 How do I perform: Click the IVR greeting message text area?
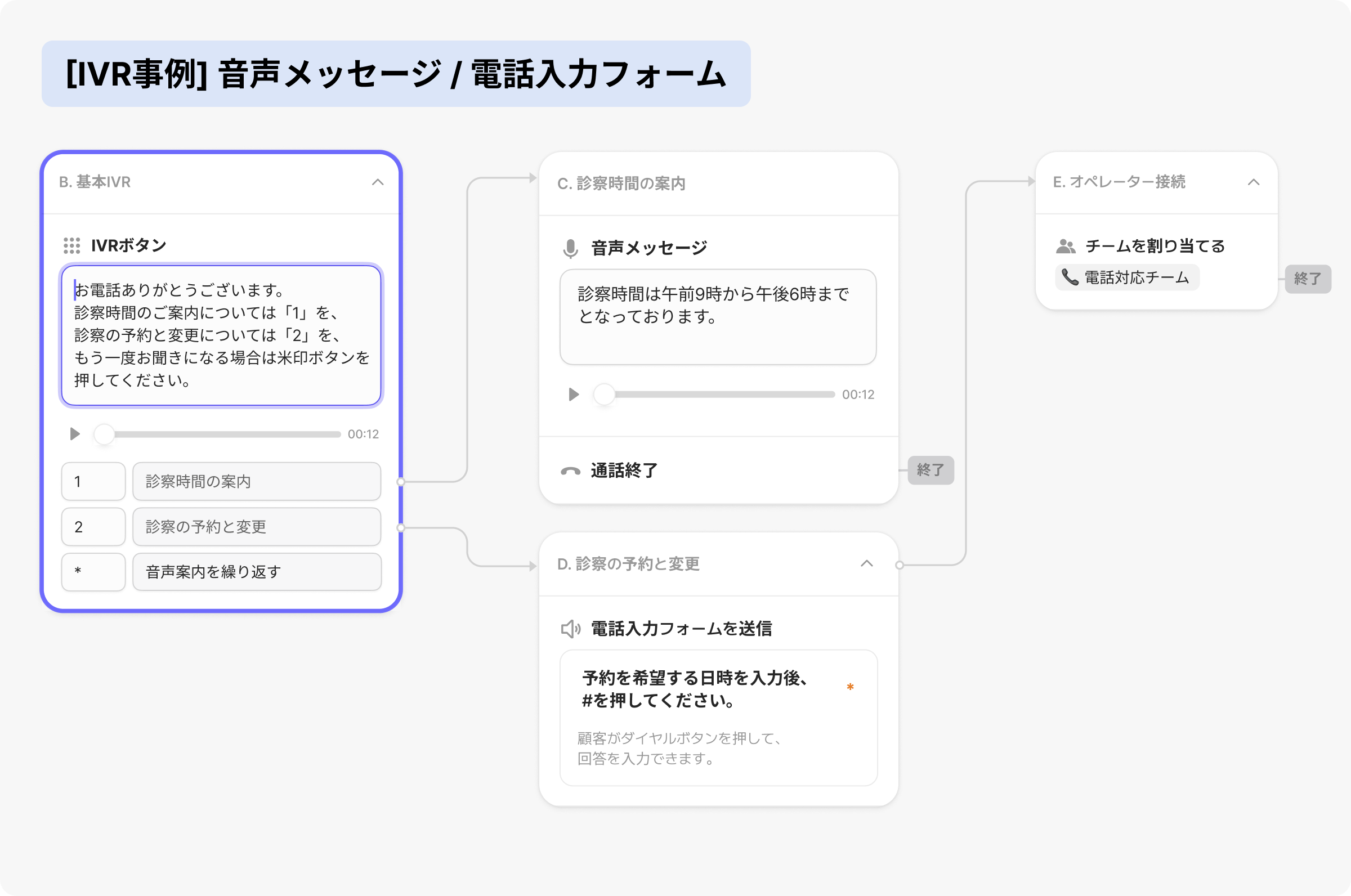tap(221, 335)
